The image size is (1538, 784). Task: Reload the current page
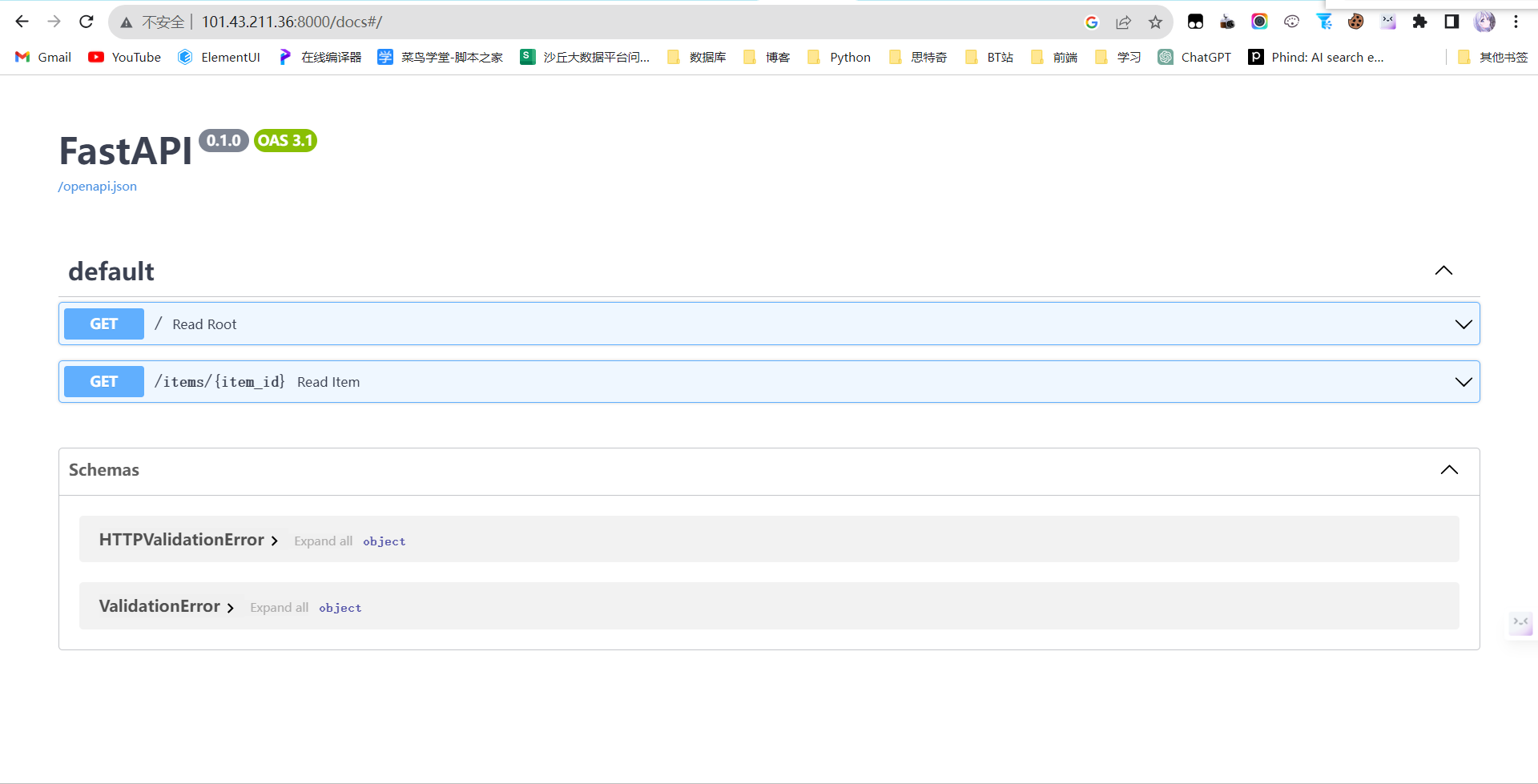pyautogui.click(x=87, y=22)
